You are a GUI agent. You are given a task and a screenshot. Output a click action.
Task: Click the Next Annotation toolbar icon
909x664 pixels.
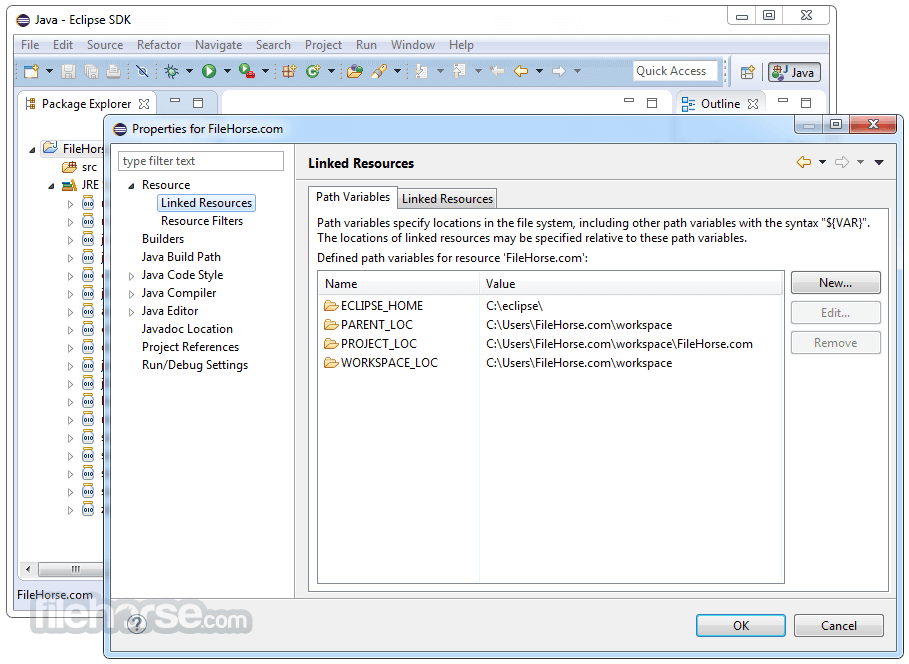coord(421,71)
